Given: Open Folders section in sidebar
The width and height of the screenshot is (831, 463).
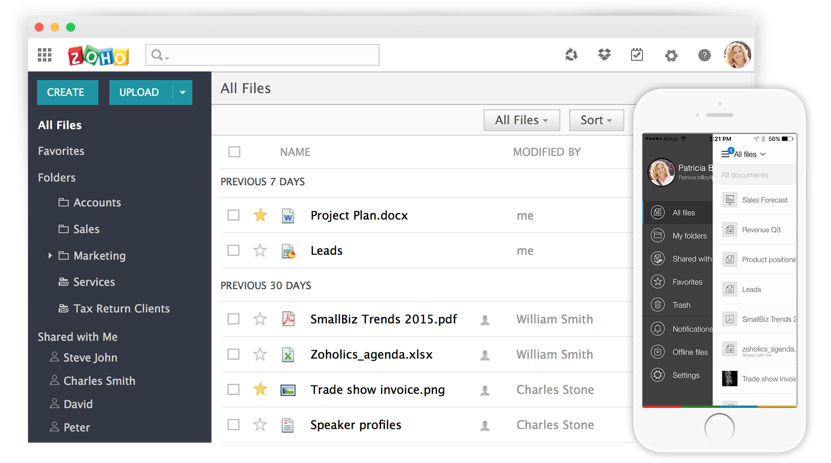Looking at the screenshot, I should 57,177.
